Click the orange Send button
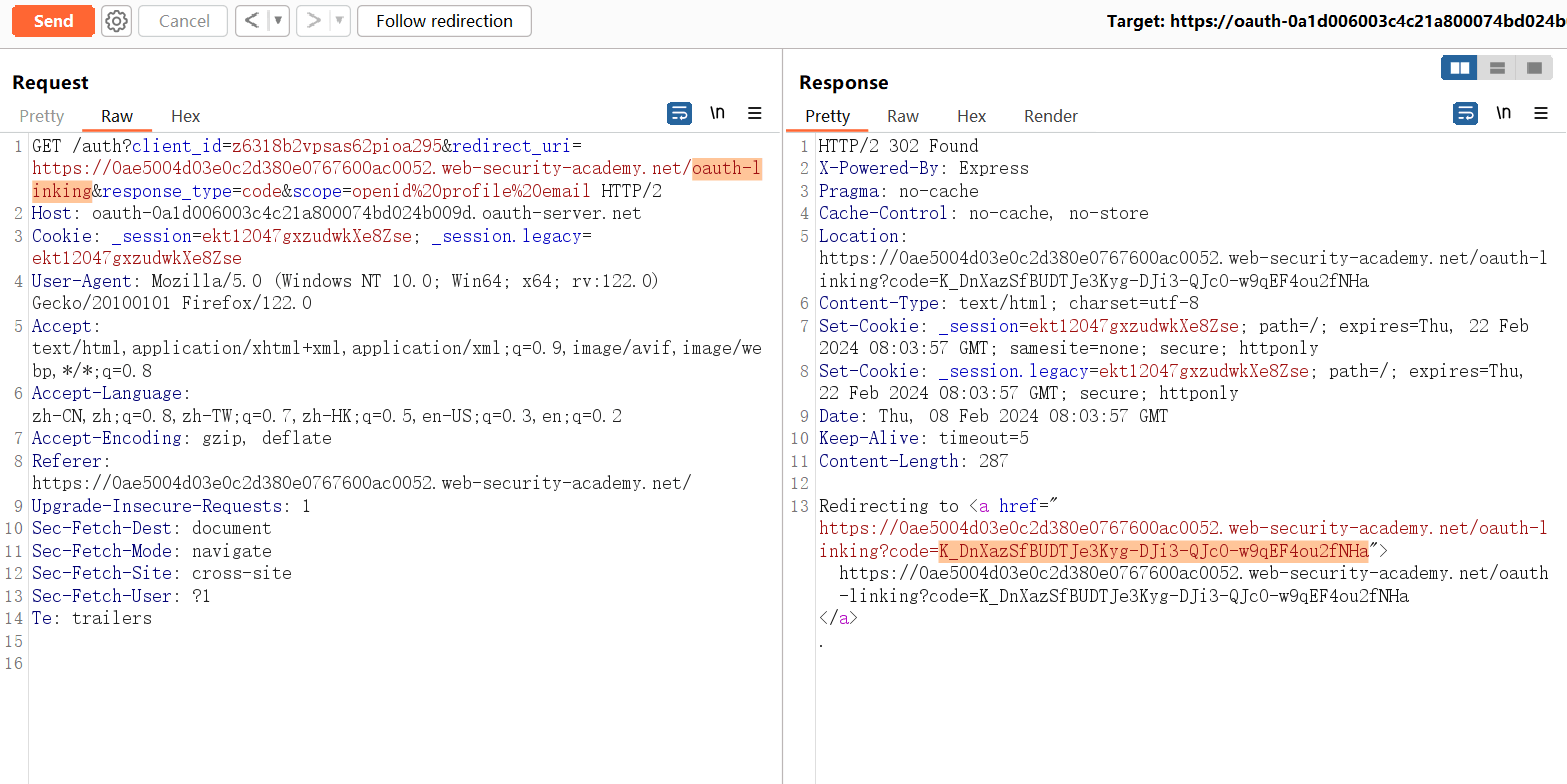 (53, 21)
